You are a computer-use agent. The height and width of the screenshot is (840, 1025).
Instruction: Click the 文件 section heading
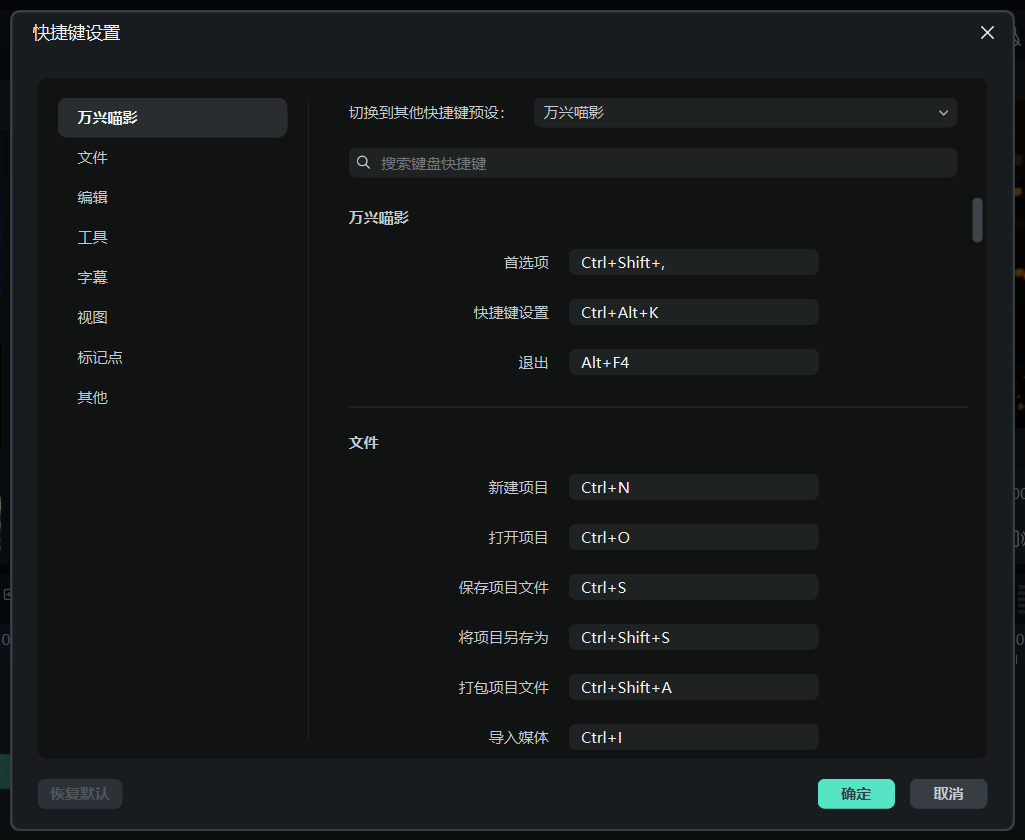pos(363,443)
